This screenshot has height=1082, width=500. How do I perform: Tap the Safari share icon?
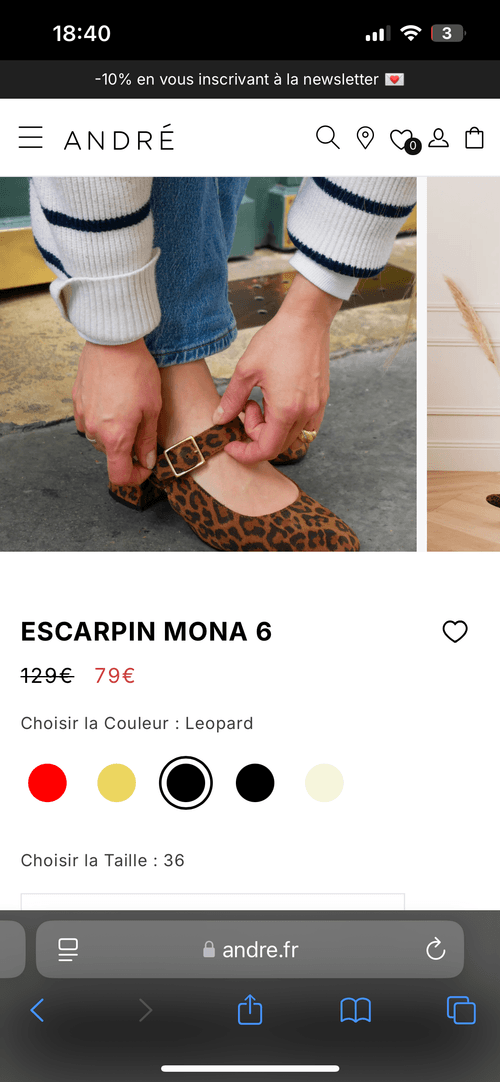(x=250, y=1011)
